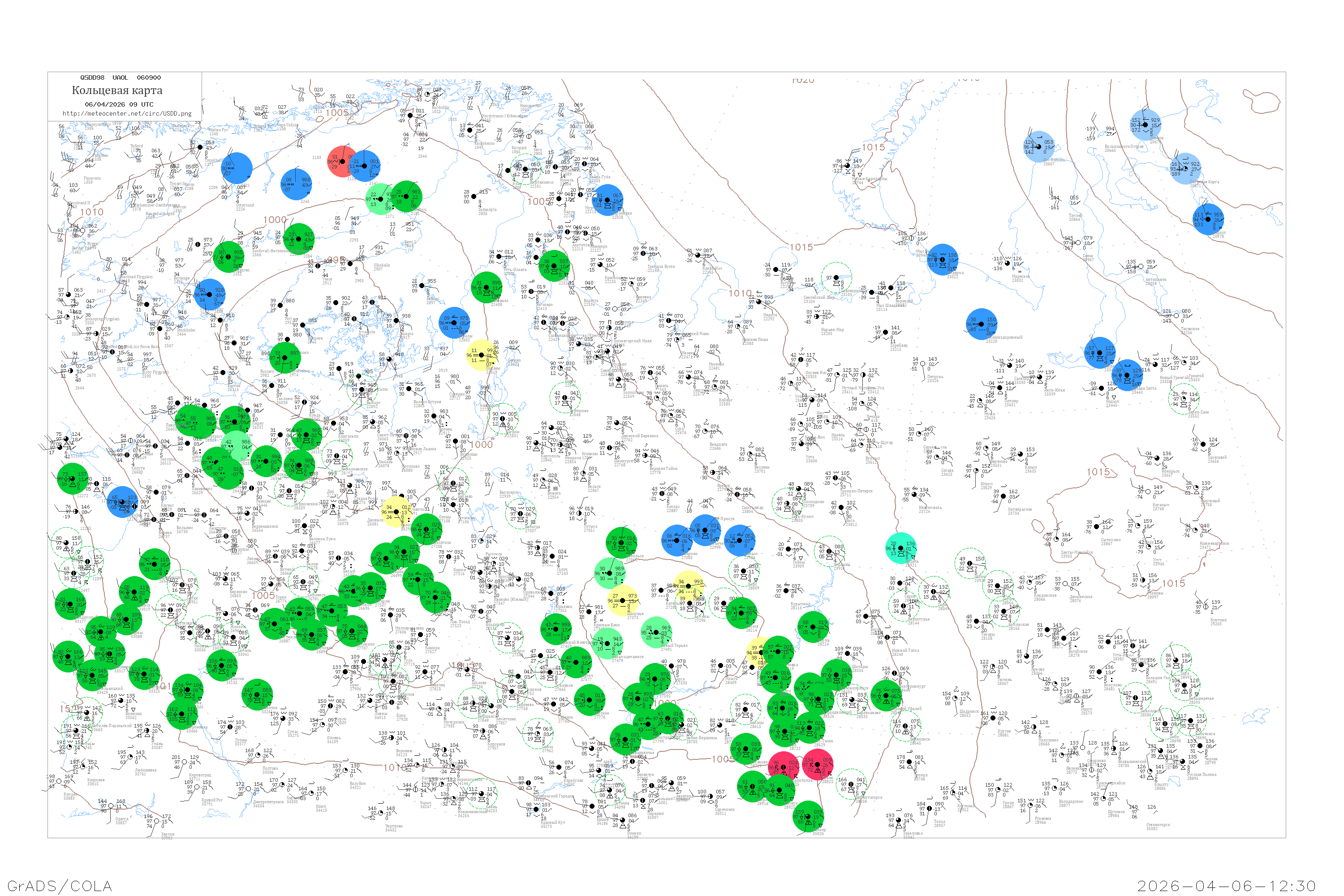Click the 06/04/2026 09 UTC date text
This screenshot has width=1344, height=896.
coord(119,104)
